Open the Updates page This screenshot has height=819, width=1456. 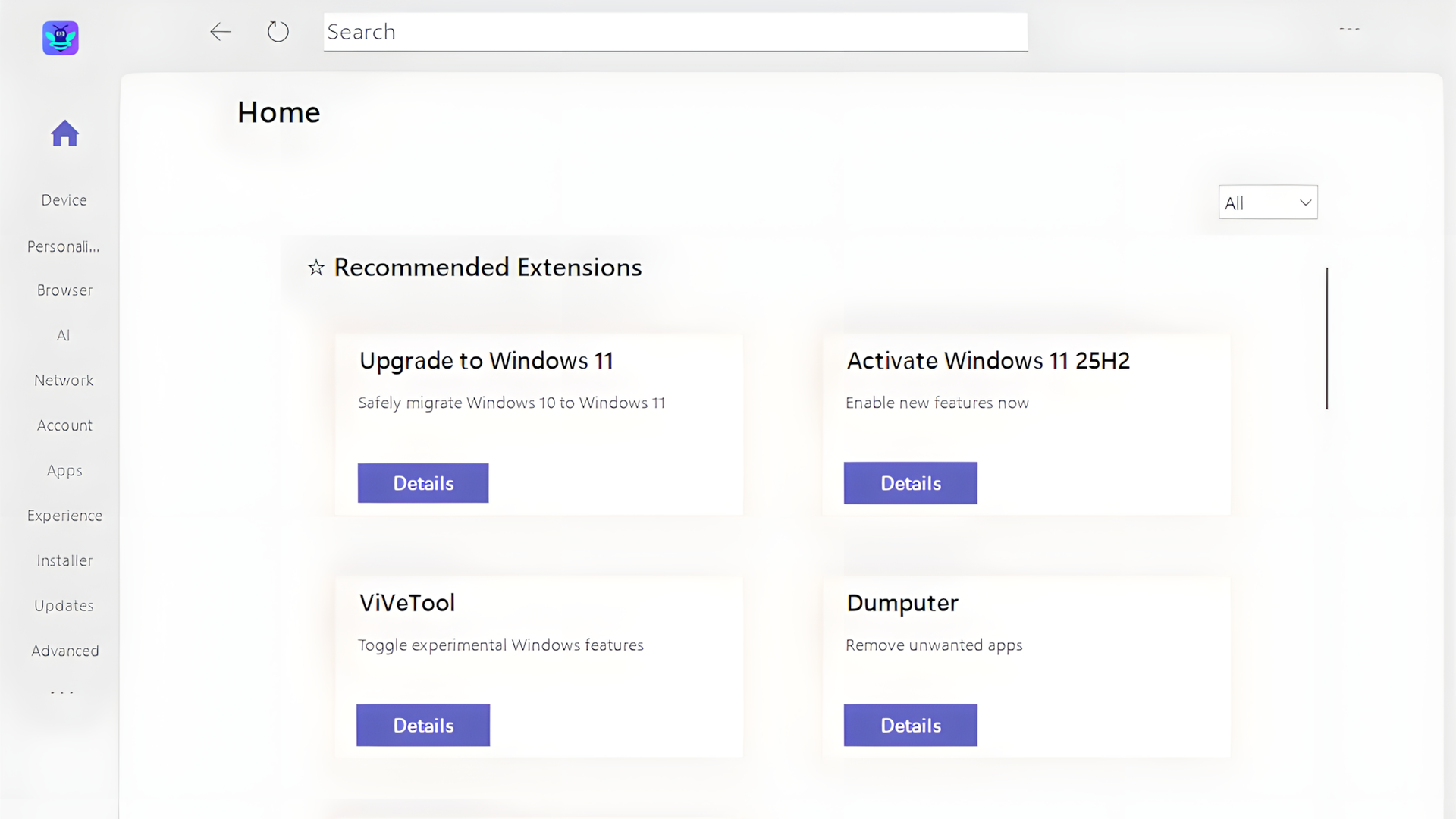pos(64,605)
